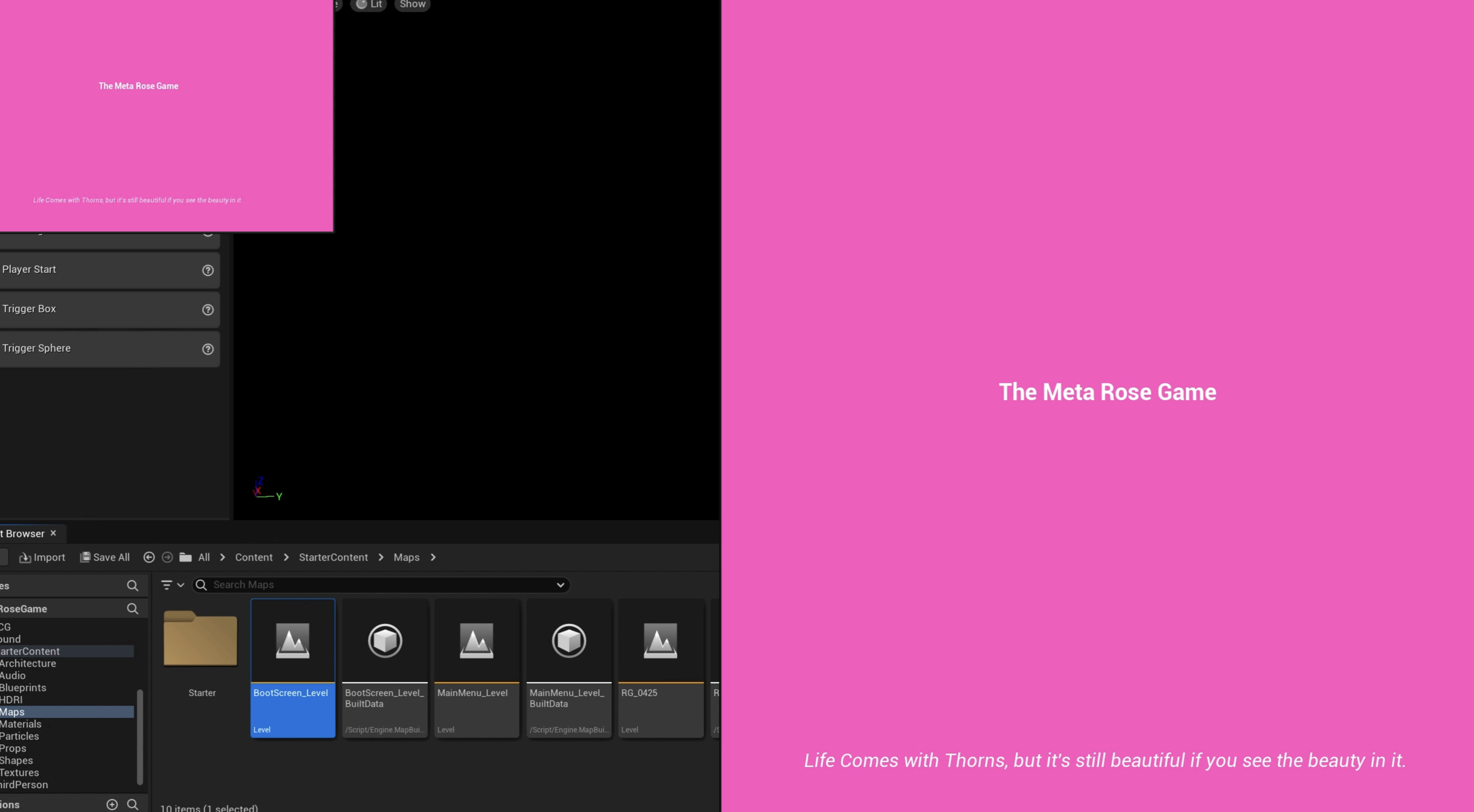Select the Content breadcrumb
Image resolution: width=1474 pixels, height=812 pixels.
[x=254, y=557]
